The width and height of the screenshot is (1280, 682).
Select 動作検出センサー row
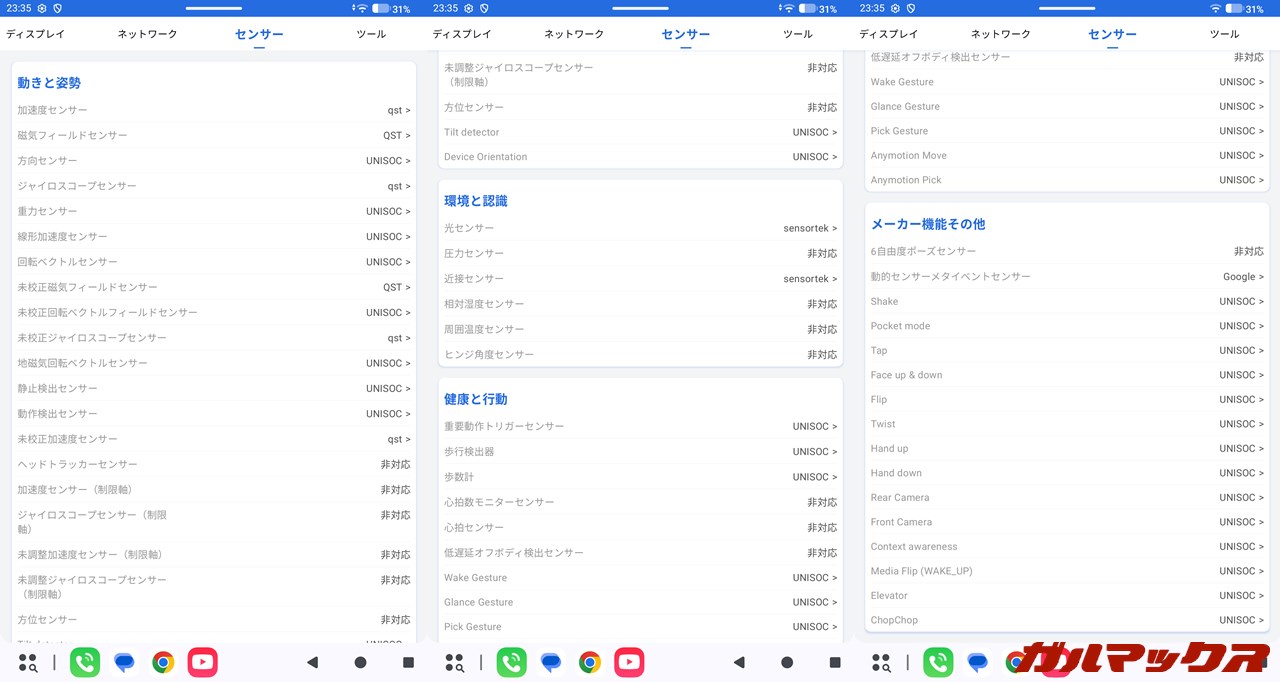(x=214, y=413)
